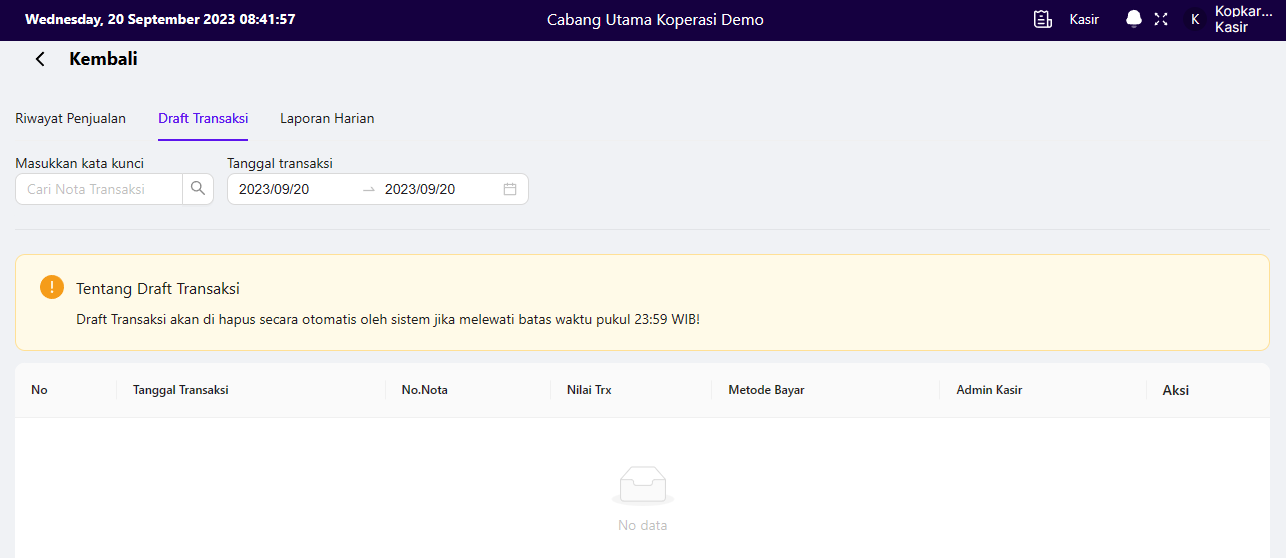The width and height of the screenshot is (1286, 558).
Task: Select the Draft Transaksi tab
Action: [203, 118]
